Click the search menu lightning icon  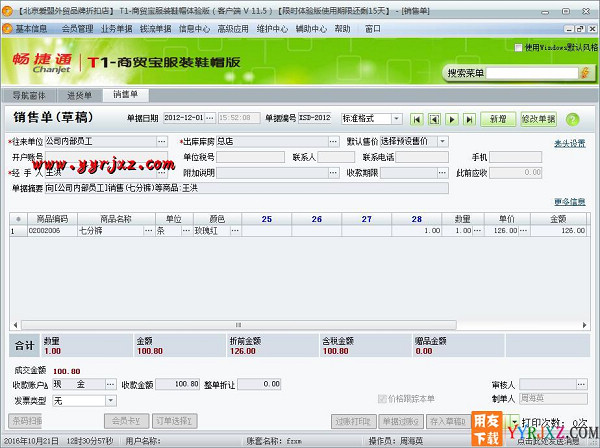pos(585,73)
